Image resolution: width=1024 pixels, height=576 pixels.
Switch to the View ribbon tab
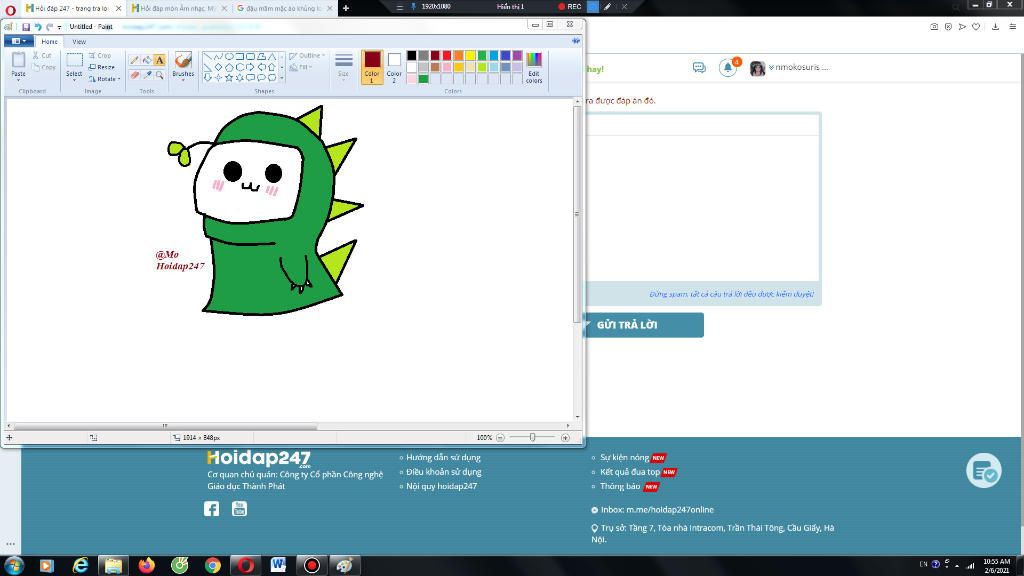79,41
